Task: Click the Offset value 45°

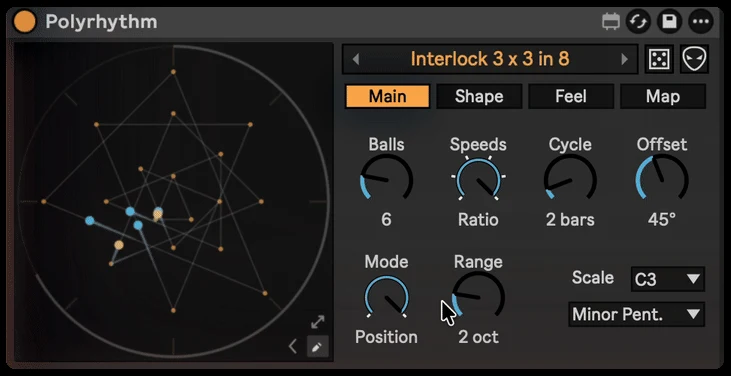Action: pos(662,219)
